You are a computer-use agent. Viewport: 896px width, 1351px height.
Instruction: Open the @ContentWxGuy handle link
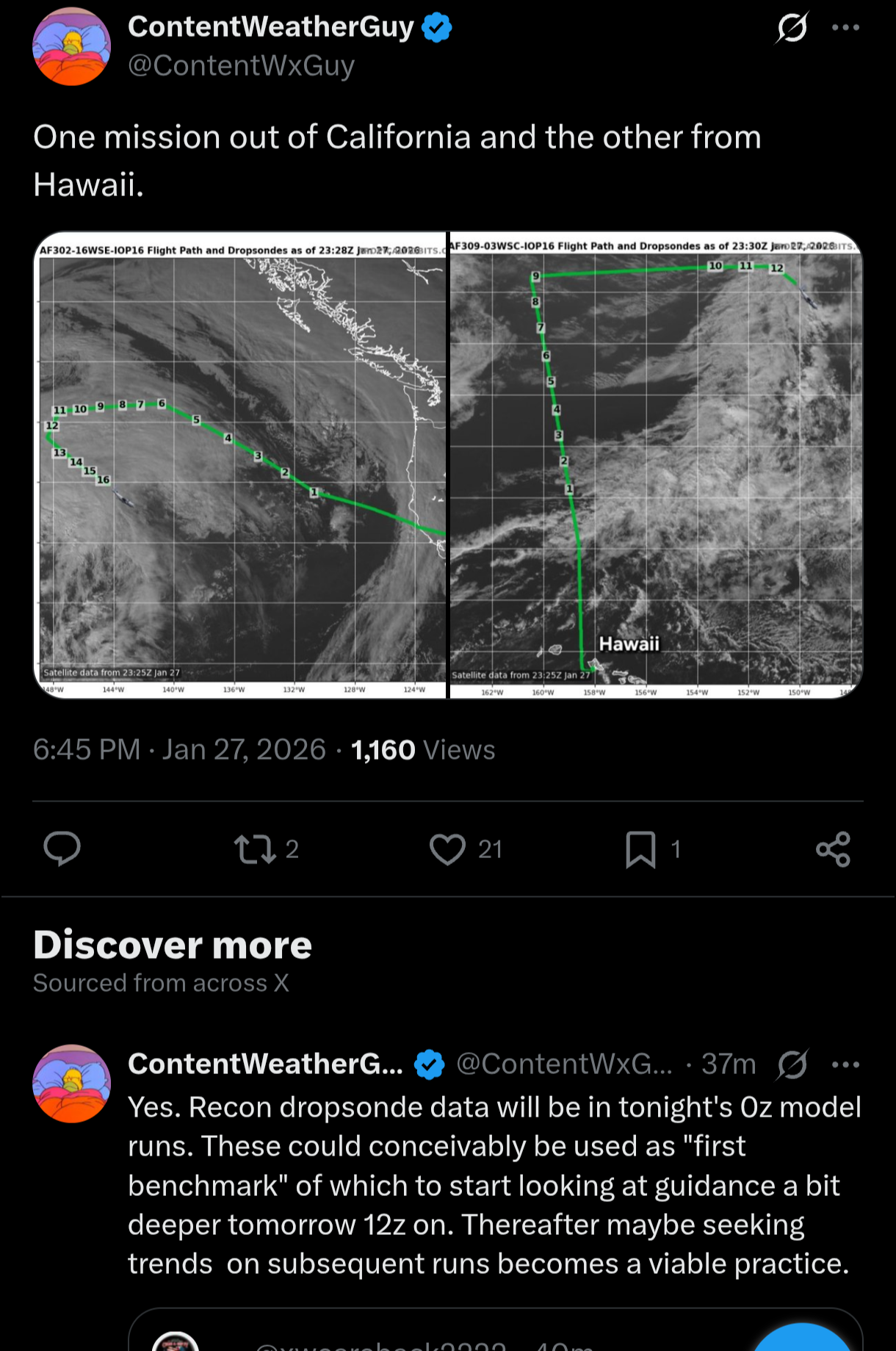click(x=241, y=66)
